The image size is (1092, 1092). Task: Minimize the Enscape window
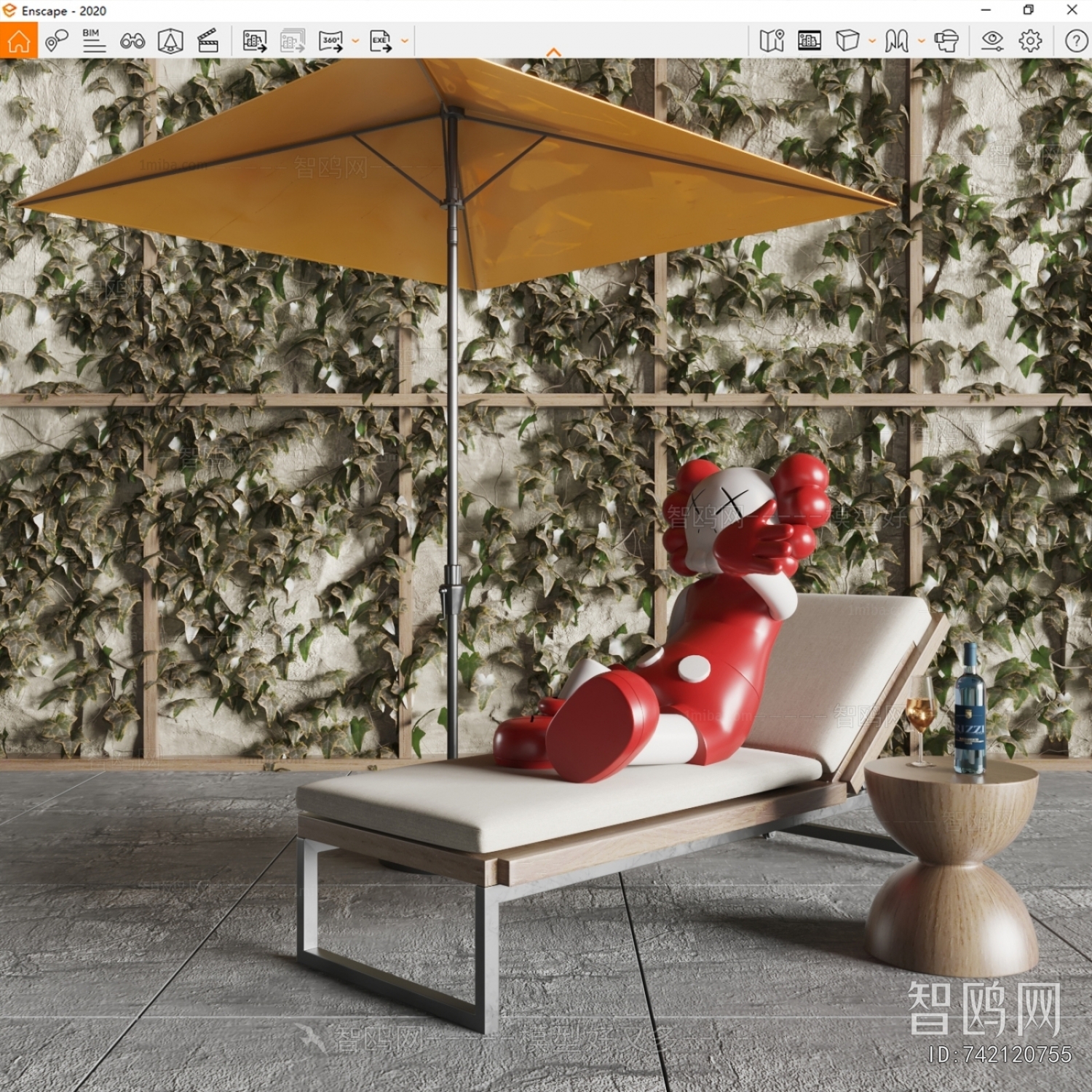986,10
